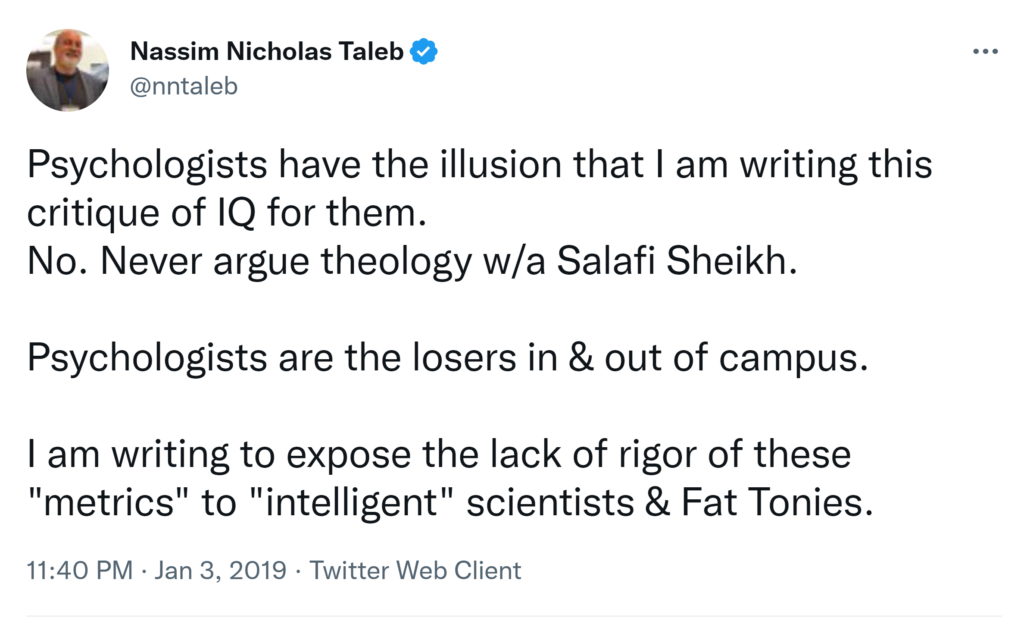The width and height of the screenshot is (1024, 630).
Task: Click the quoted word "intelligent"
Action: [x=358, y=501]
